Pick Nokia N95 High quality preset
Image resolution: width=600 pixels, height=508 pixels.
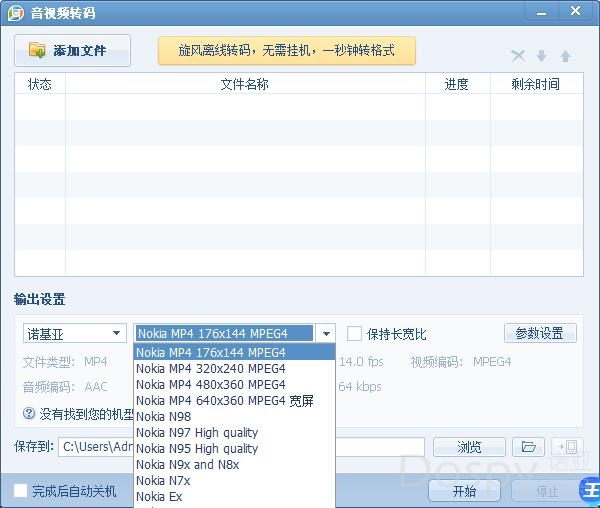[234, 449]
